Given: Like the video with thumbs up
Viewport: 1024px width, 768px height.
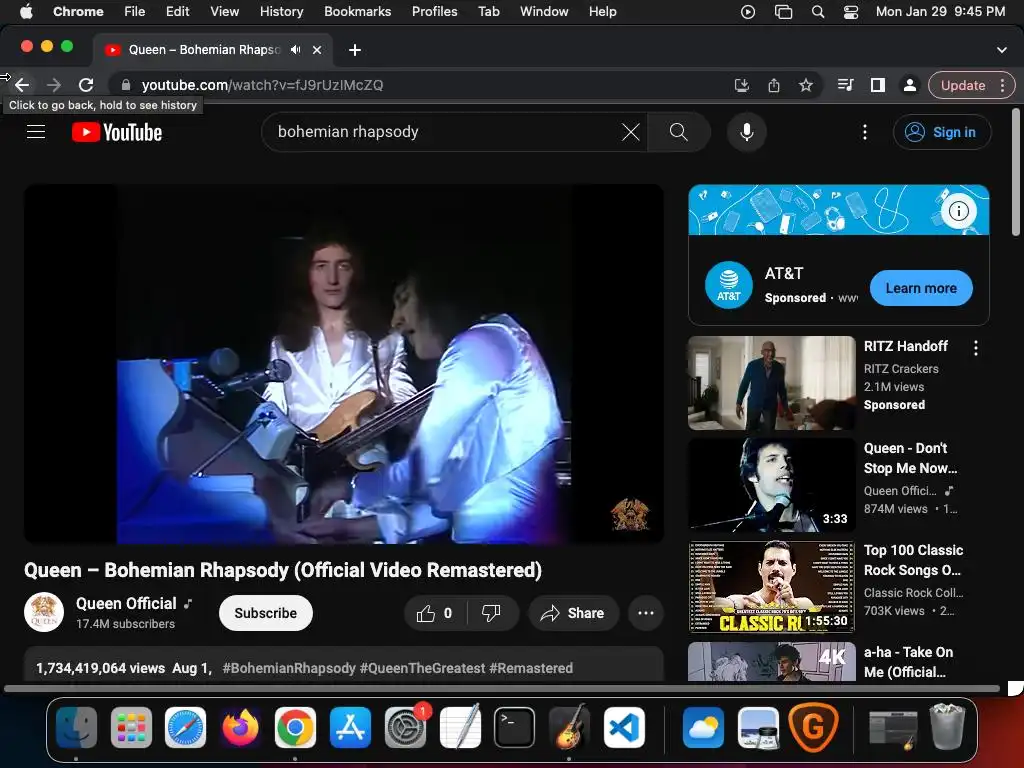Looking at the screenshot, I should click(x=435, y=613).
